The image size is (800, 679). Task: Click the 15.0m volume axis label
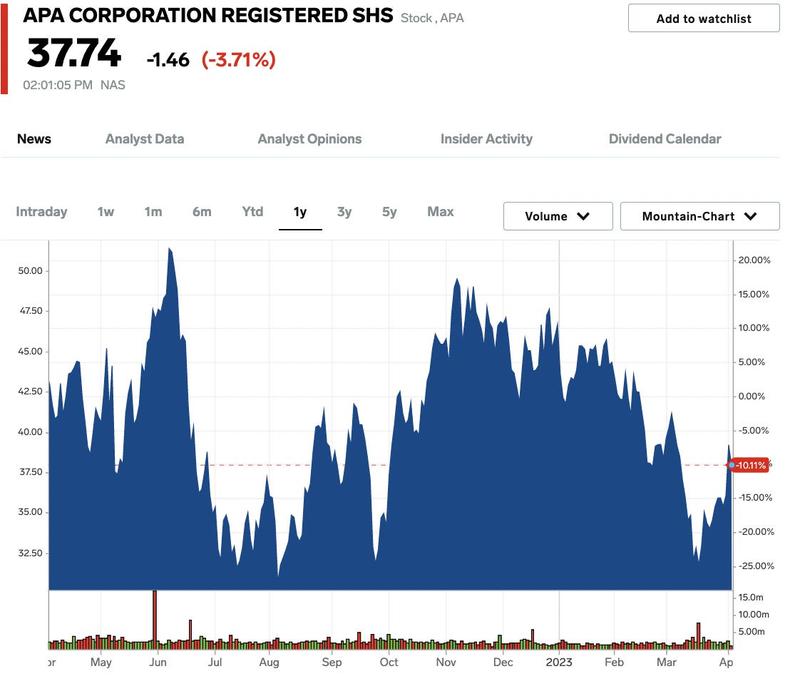point(751,597)
